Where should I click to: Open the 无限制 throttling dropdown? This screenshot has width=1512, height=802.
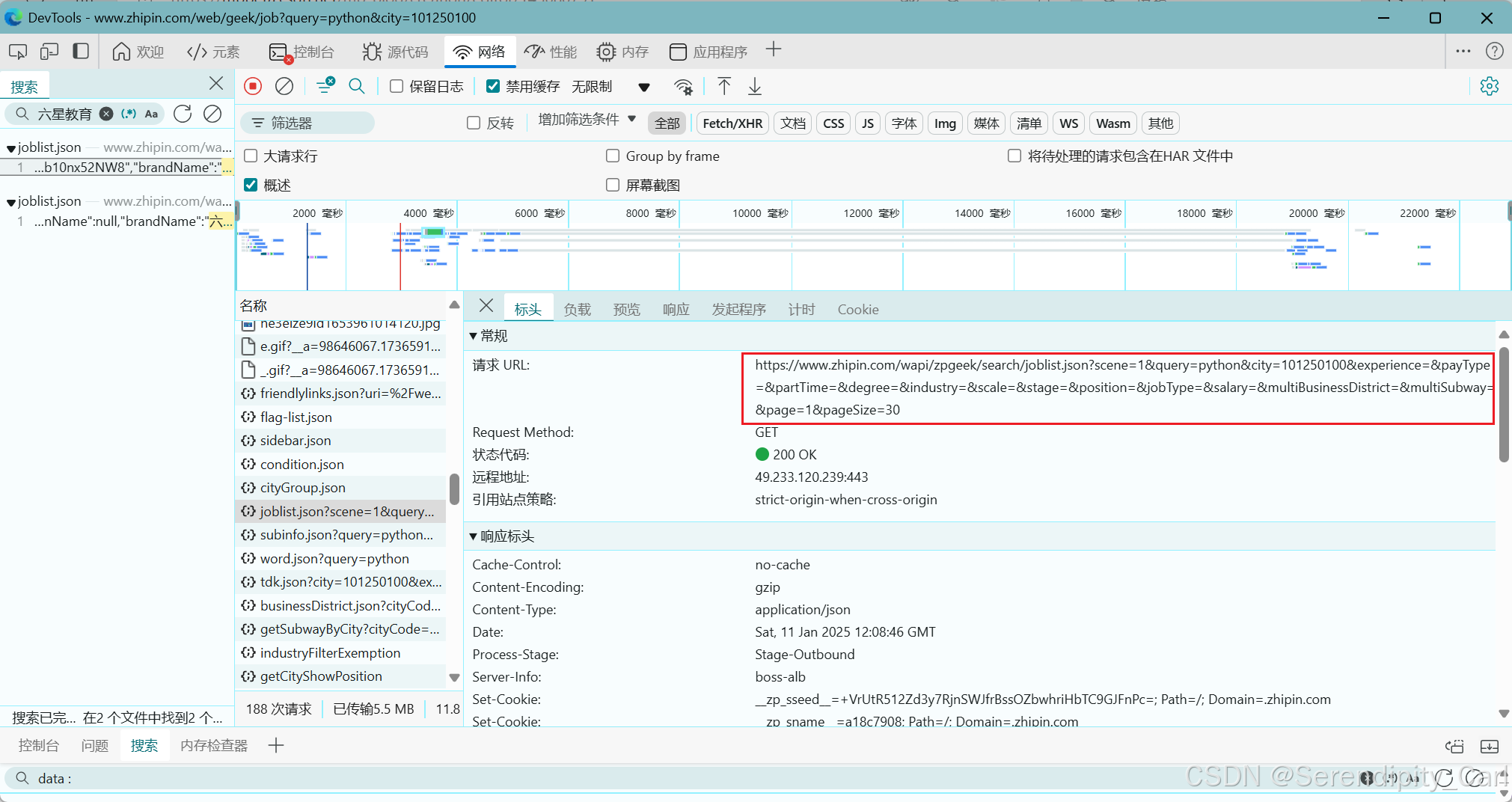610,87
